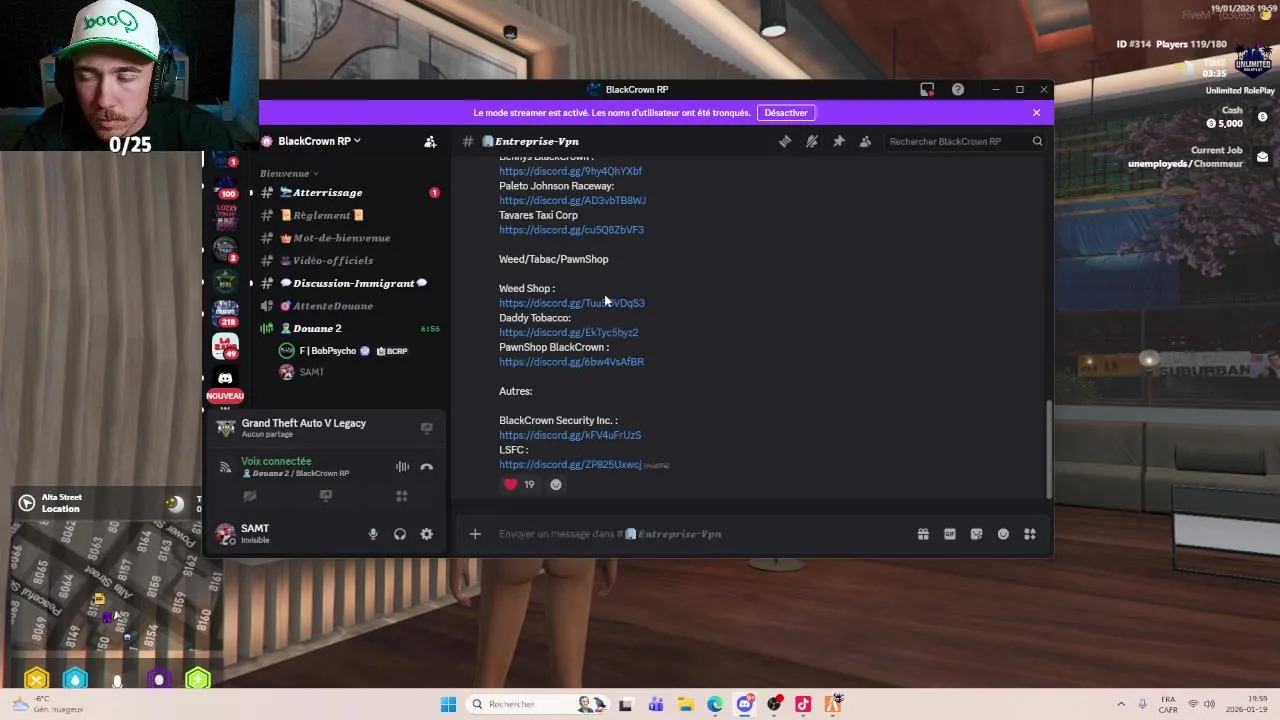Deafen with the headphones icon
This screenshot has height=720, width=1280.
point(400,535)
